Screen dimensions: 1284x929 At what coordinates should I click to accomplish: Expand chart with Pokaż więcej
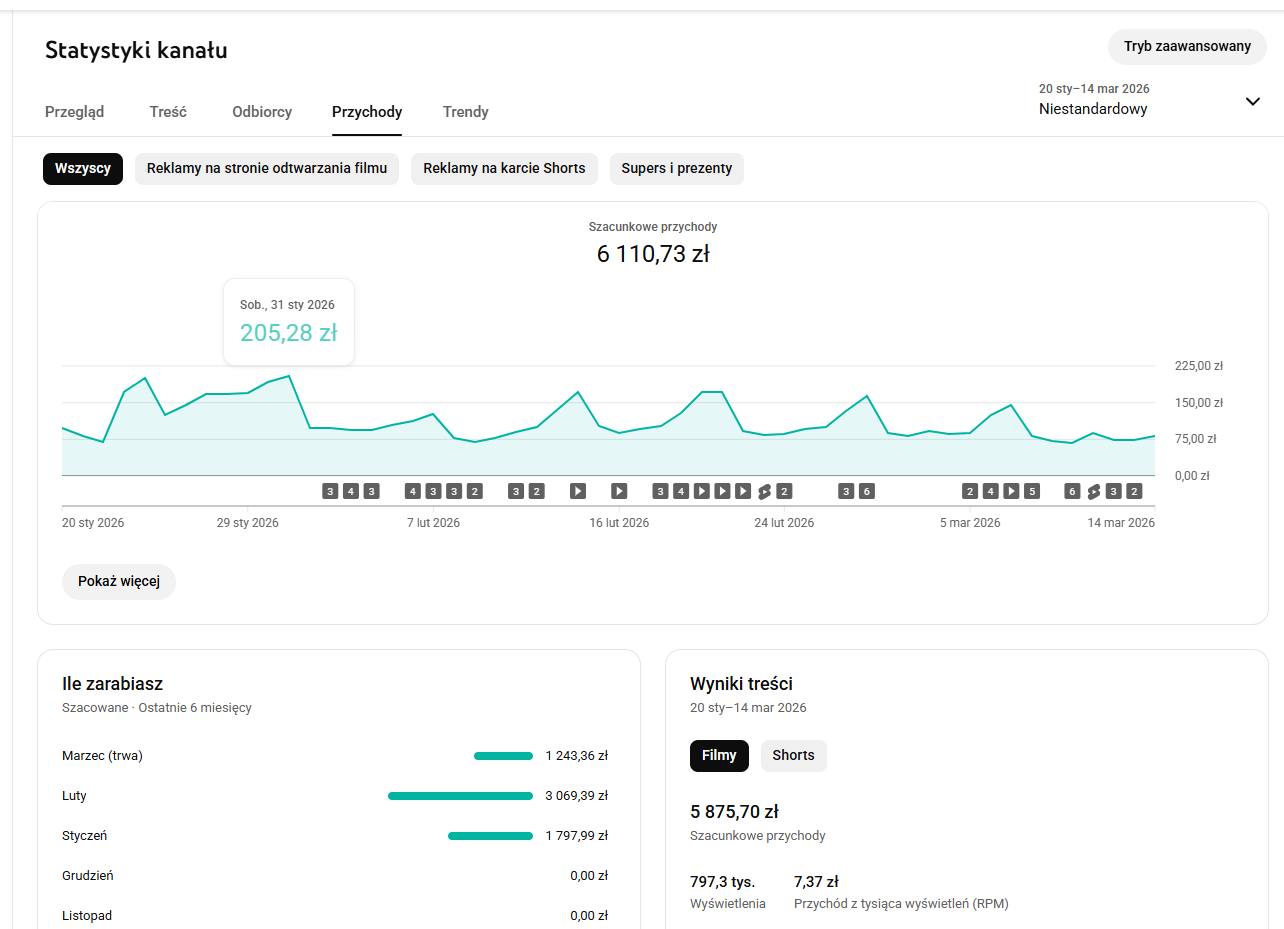coord(119,582)
